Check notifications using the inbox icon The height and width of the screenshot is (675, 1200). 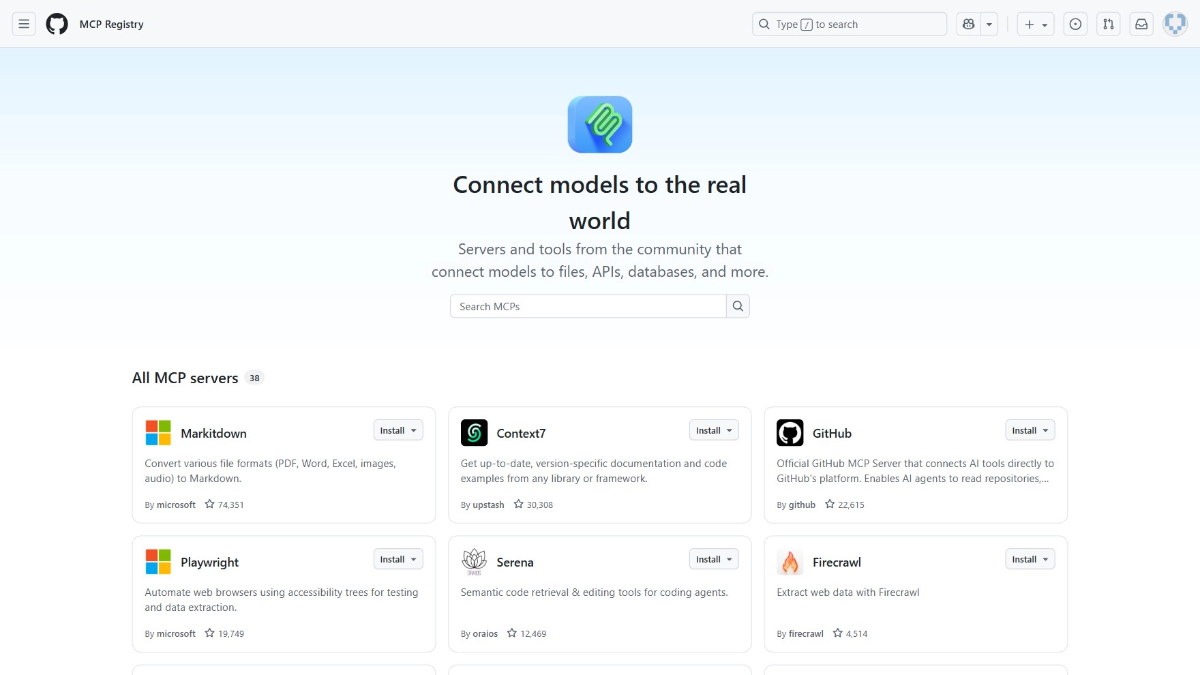(x=1141, y=23)
